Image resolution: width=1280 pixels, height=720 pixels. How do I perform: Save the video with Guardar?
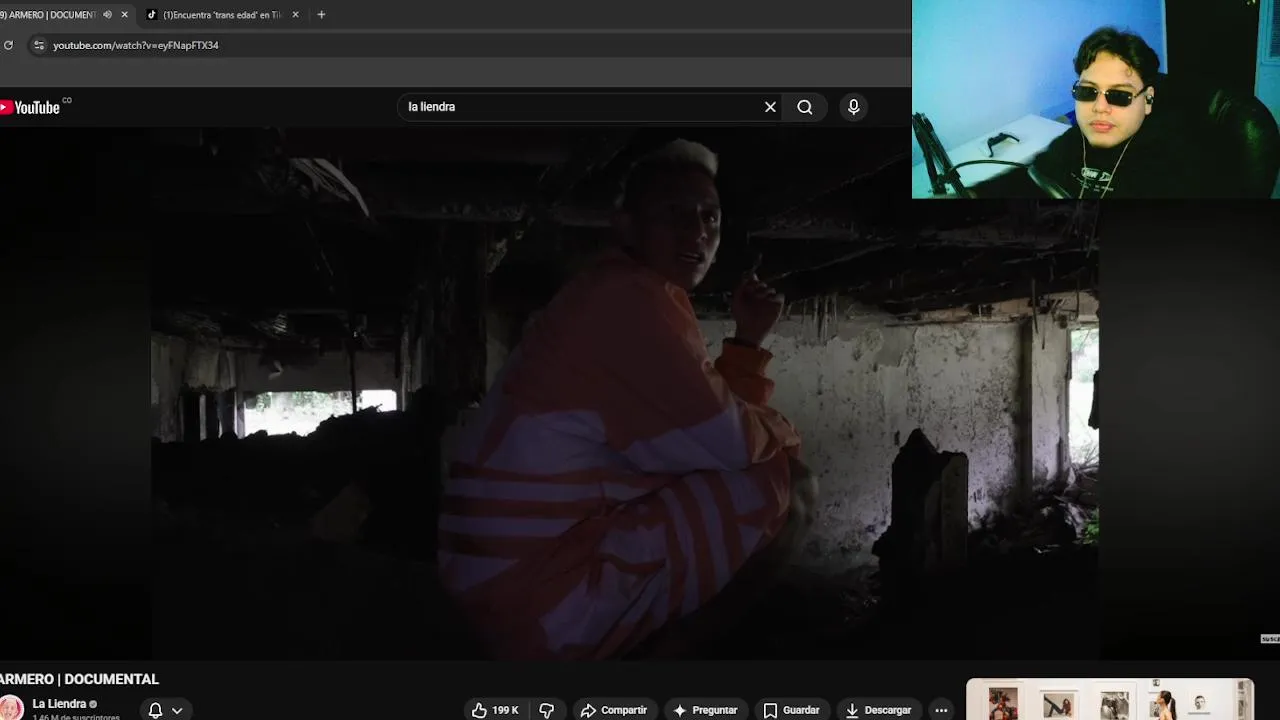[x=792, y=710]
